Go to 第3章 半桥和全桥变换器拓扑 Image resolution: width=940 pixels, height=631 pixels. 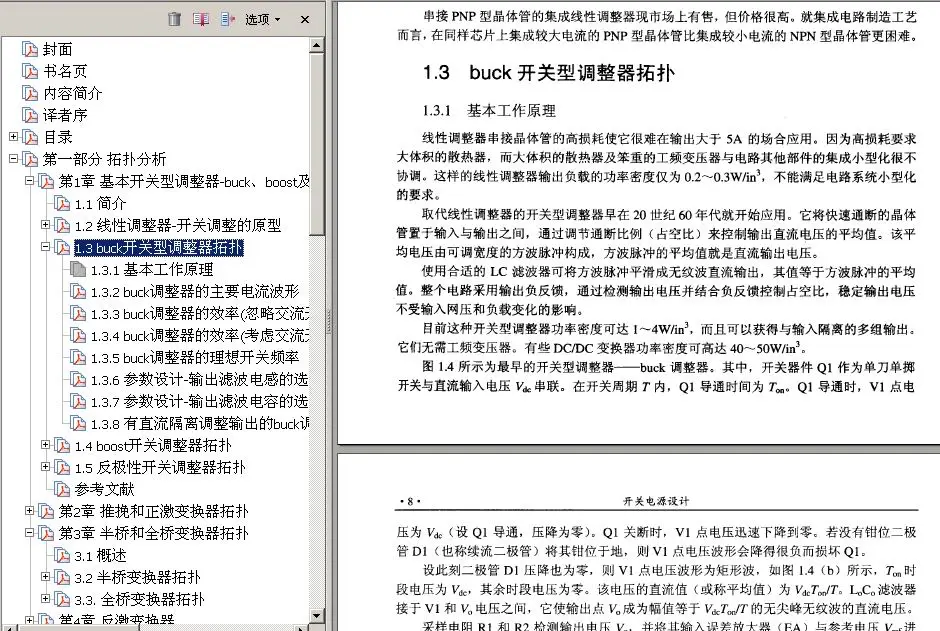click(153, 533)
